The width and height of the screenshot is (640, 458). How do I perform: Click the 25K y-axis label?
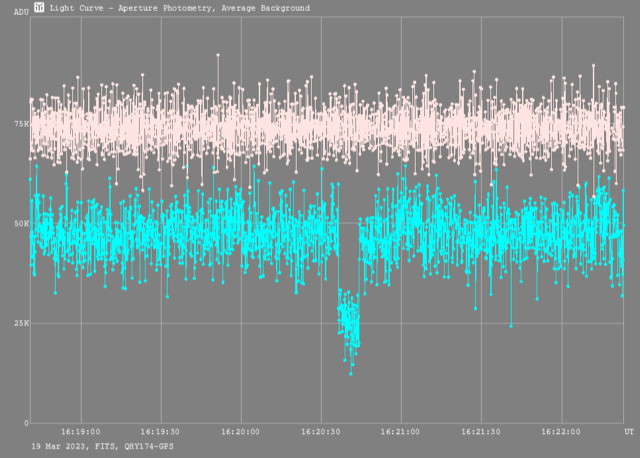click(x=22, y=323)
